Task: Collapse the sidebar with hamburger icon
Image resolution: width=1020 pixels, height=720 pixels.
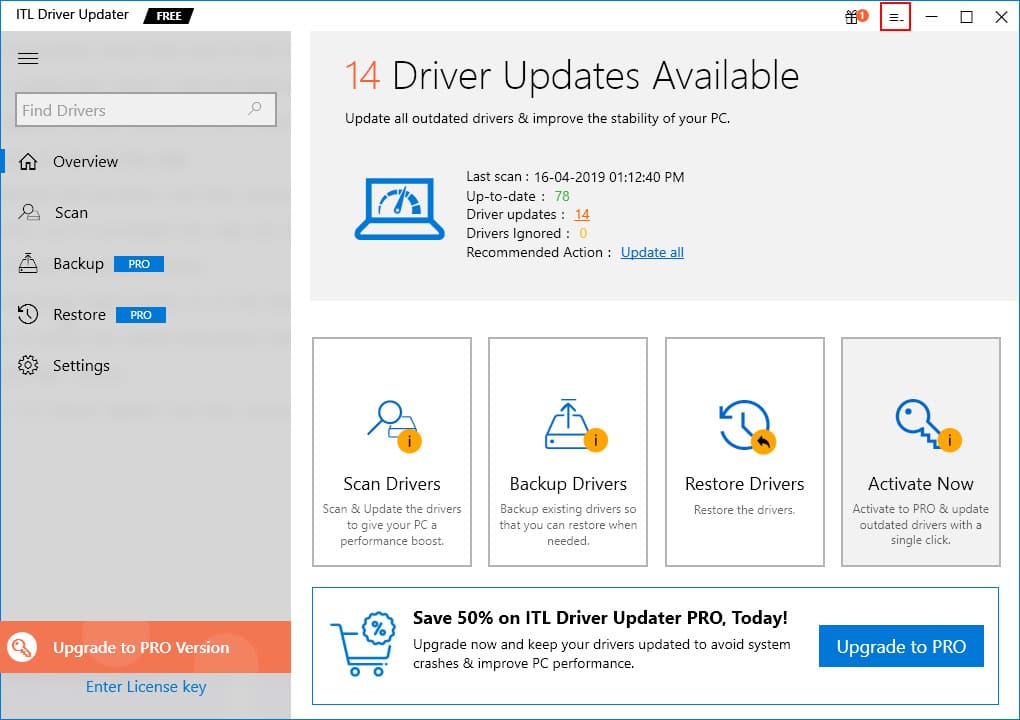Action: click(x=28, y=59)
